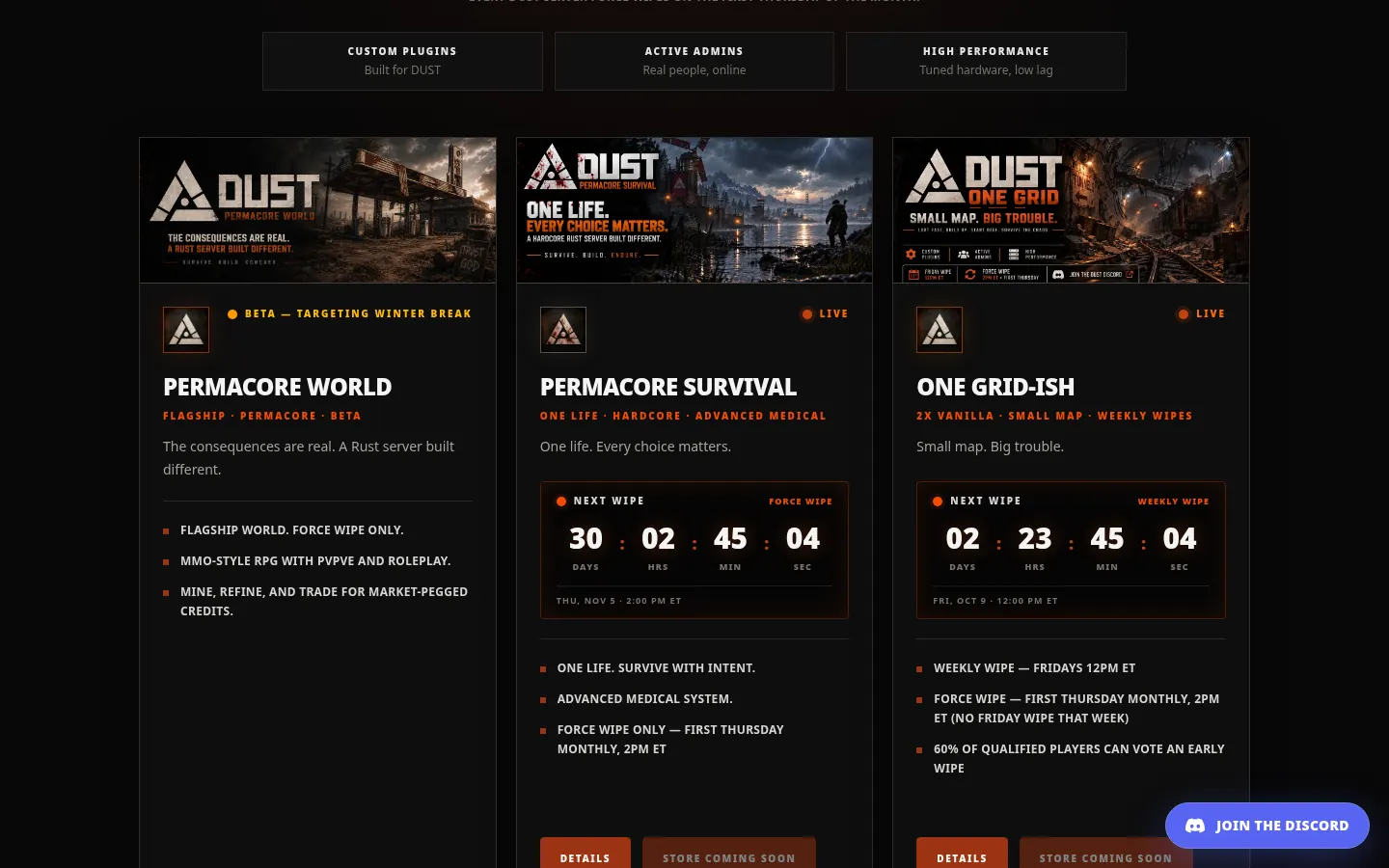This screenshot has height=868, width=1389.
Task: Click the Permacore Survival logo icon
Action: (563, 330)
